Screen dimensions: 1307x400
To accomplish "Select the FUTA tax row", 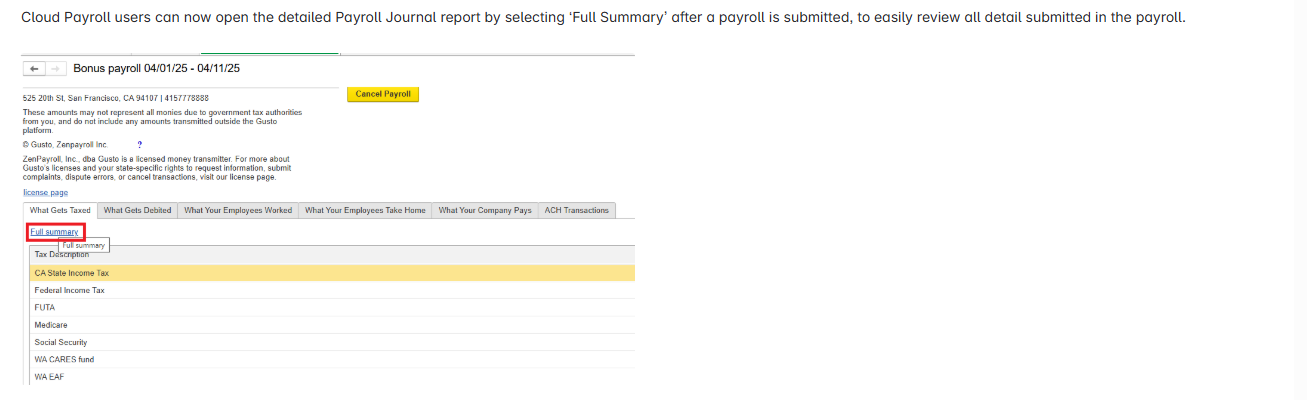I will (x=331, y=307).
